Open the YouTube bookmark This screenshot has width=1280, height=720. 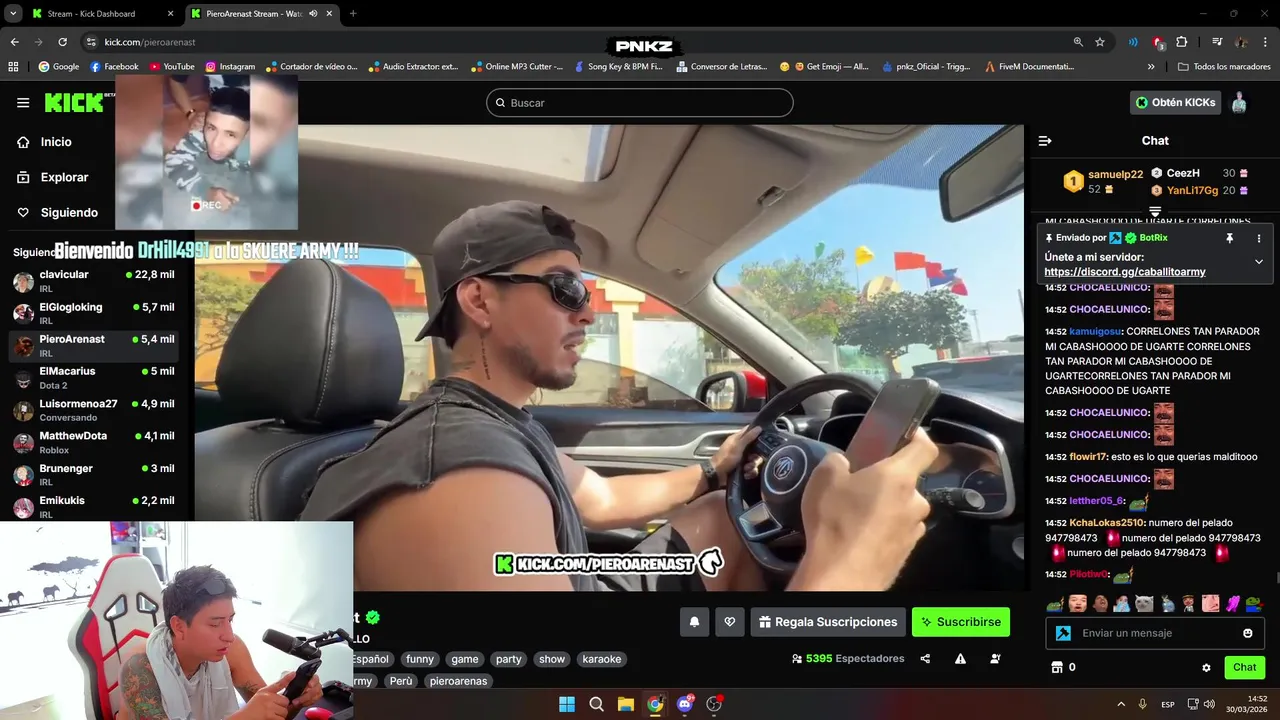click(x=172, y=67)
